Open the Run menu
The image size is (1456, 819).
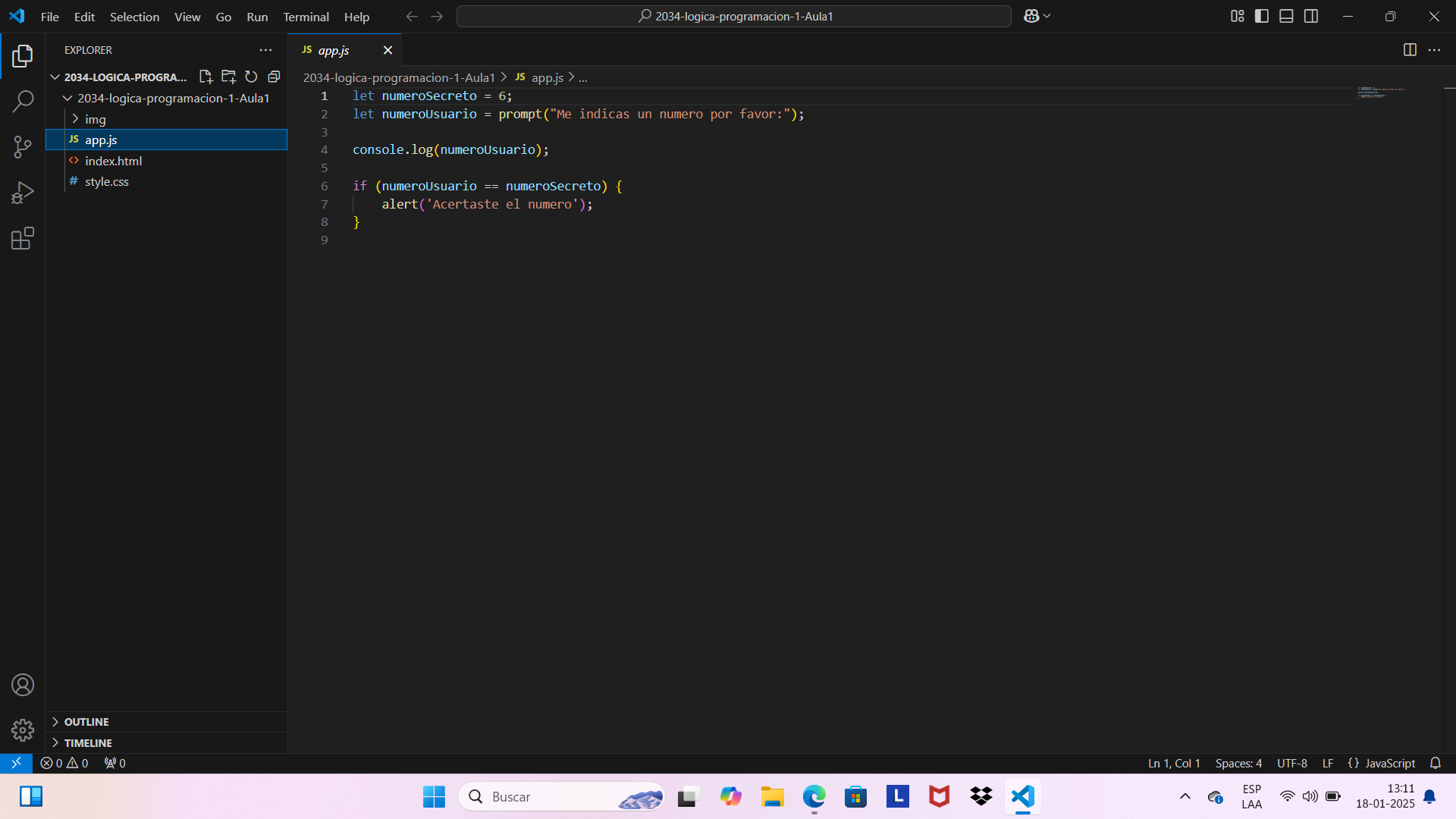click(x=257, y=17)
